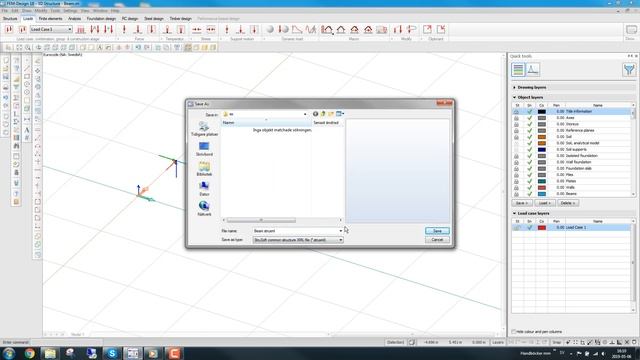Sort files by Namn column header
This screenshot has height=360, width=640.
coord(266,123)
